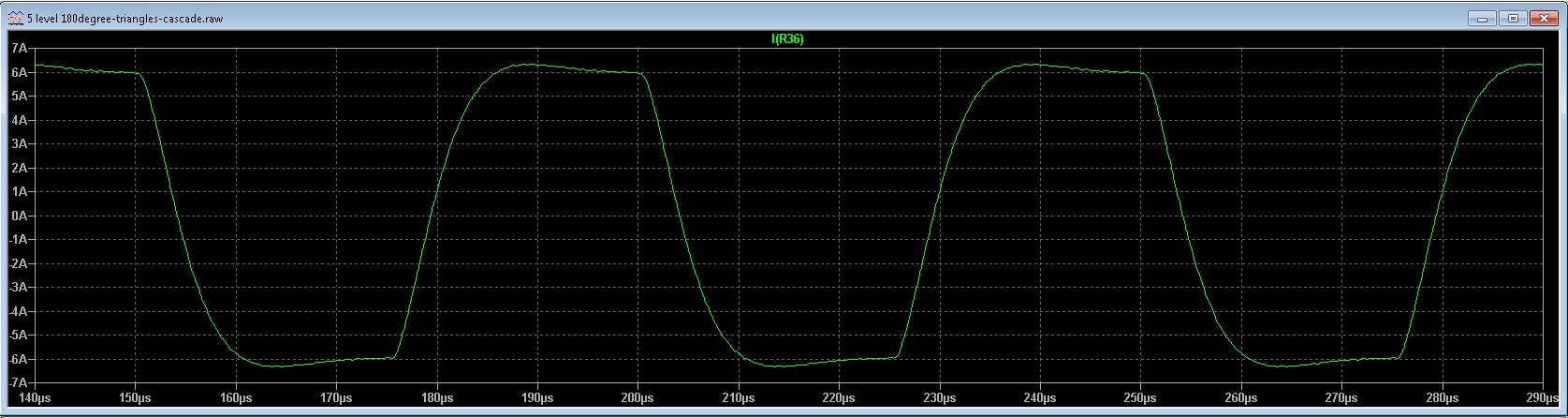
Task: Click the 170µs time axis label
Action: pyautogui.click(x=336, y=398)
